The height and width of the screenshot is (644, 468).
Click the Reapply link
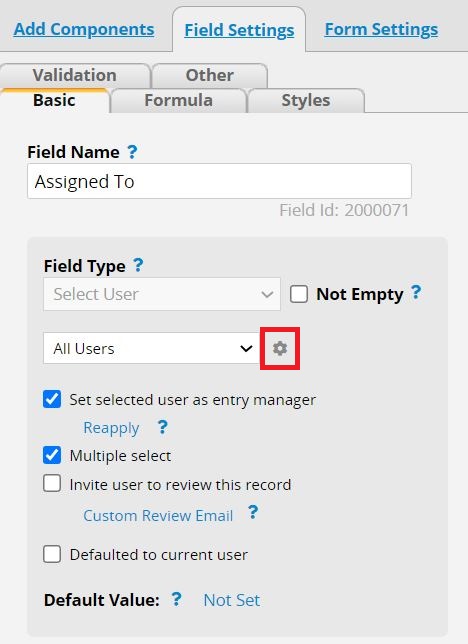click(x=111, y=428)
